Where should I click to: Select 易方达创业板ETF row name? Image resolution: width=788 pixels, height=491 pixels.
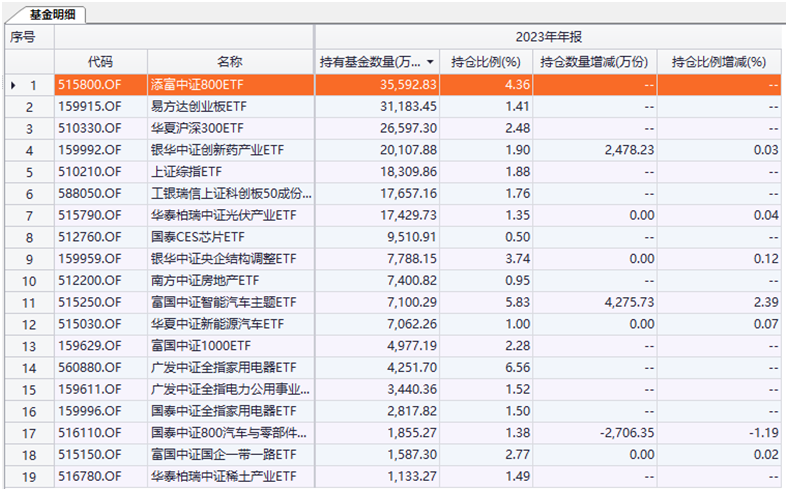(199, 107)
